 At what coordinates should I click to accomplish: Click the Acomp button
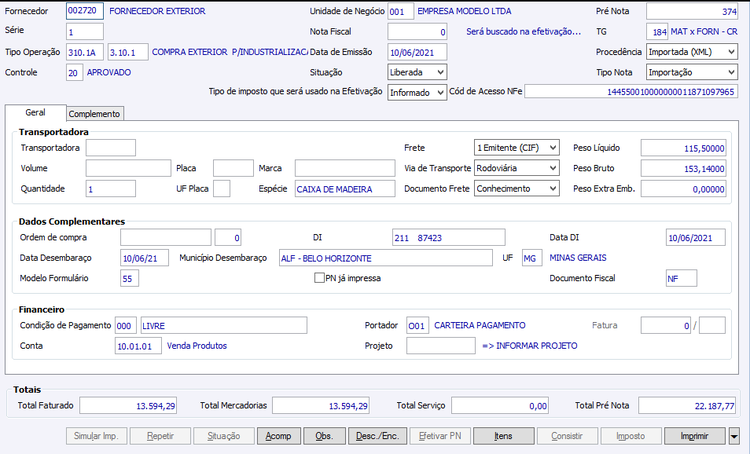pos(279,436)
